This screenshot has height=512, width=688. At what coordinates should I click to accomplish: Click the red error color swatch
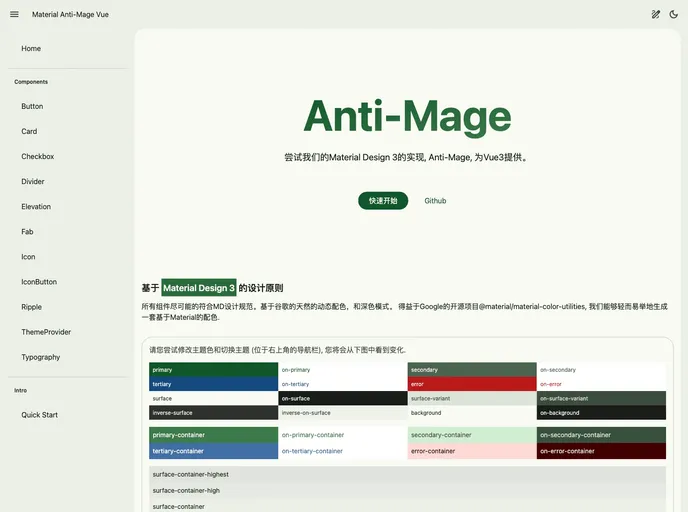[x=471, y=384]
